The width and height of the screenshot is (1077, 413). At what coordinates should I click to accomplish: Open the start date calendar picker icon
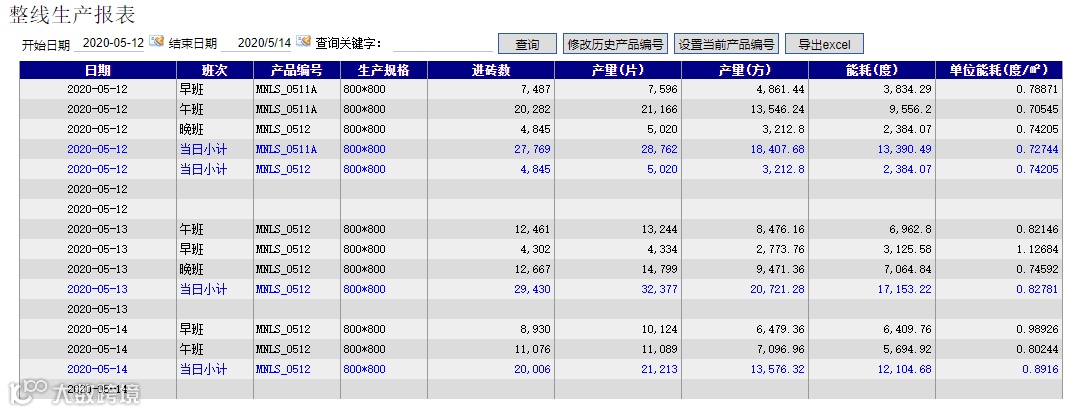[157, 42]
